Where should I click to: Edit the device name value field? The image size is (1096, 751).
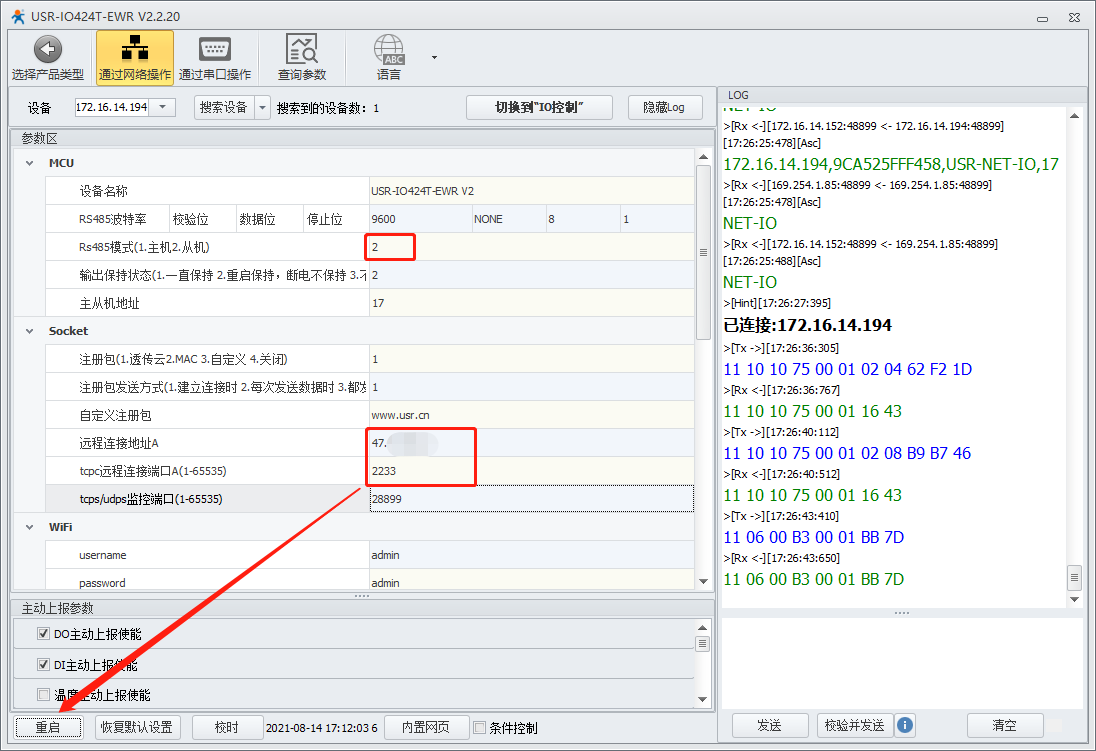pyautogui.click(x=531, y=191)
